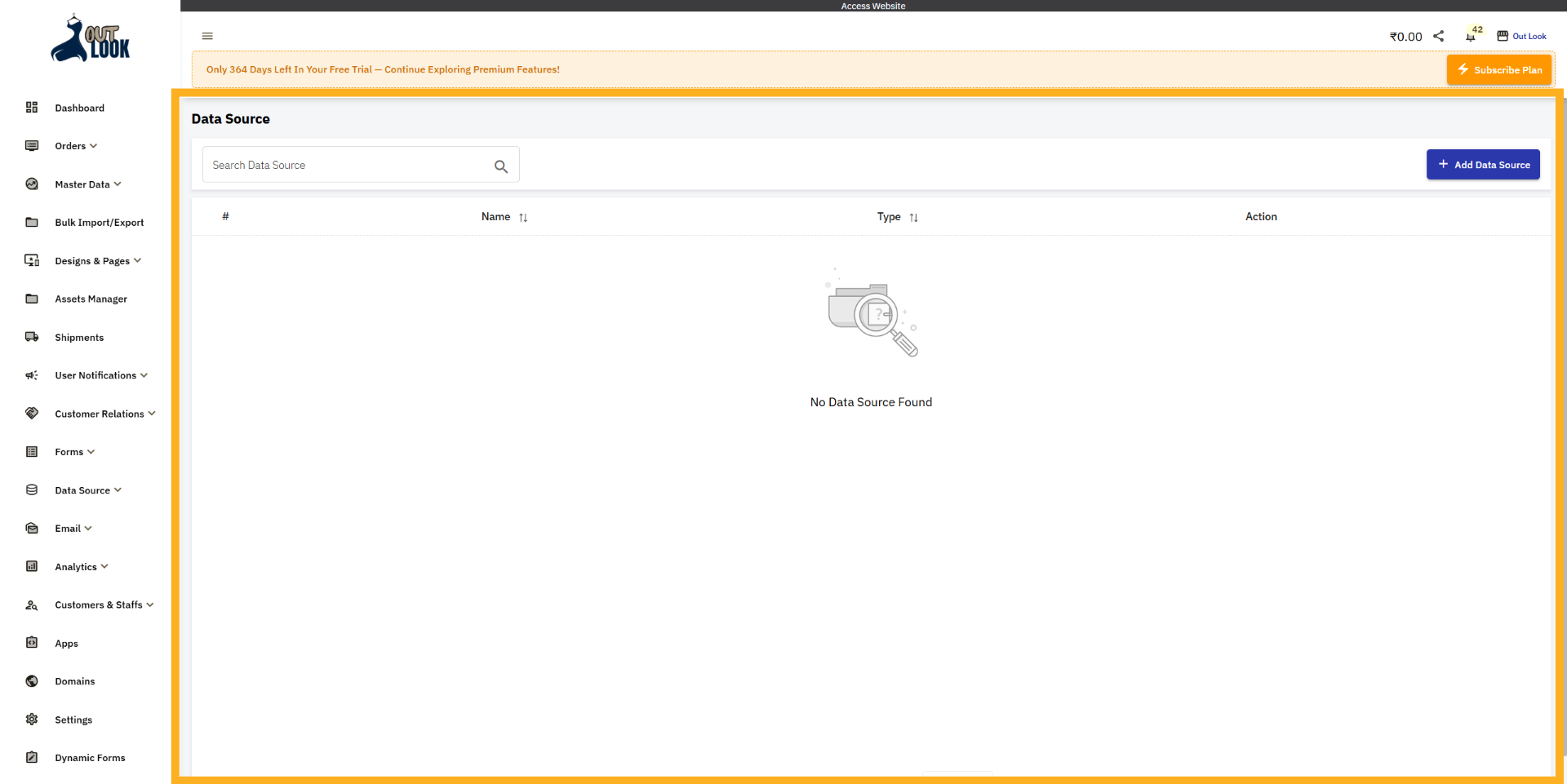Open the Assets Manager icon

coord(31,299)
